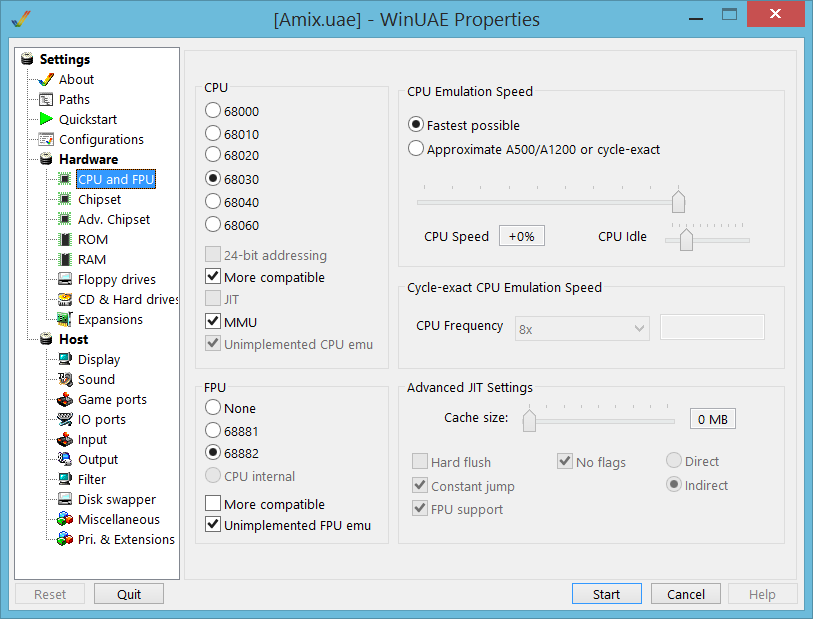Open the Chipset settings page

[99, 200]
